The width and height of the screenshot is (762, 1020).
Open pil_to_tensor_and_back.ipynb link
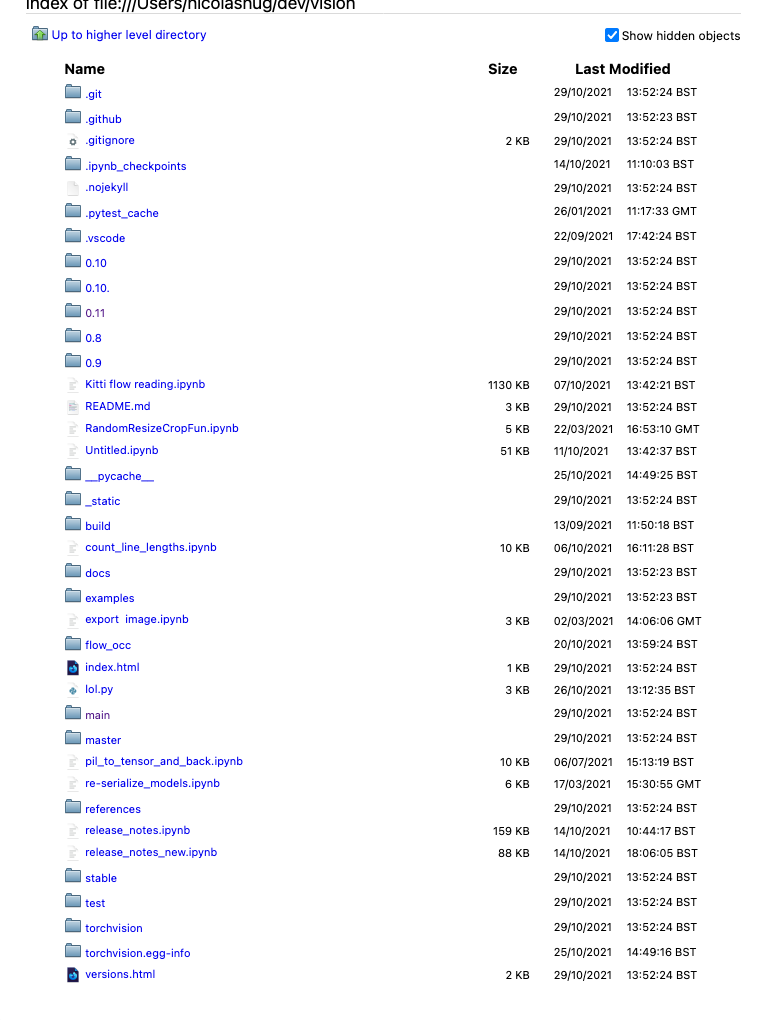click(x=163, y=761)
